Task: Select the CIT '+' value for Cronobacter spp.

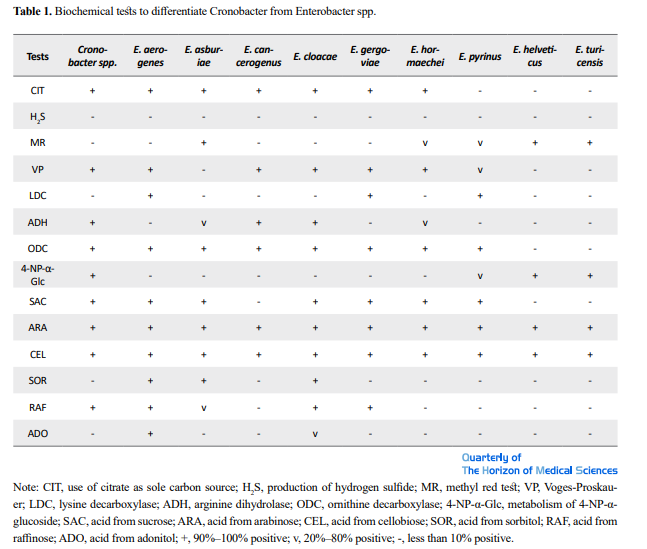Action: click(92, 91)
